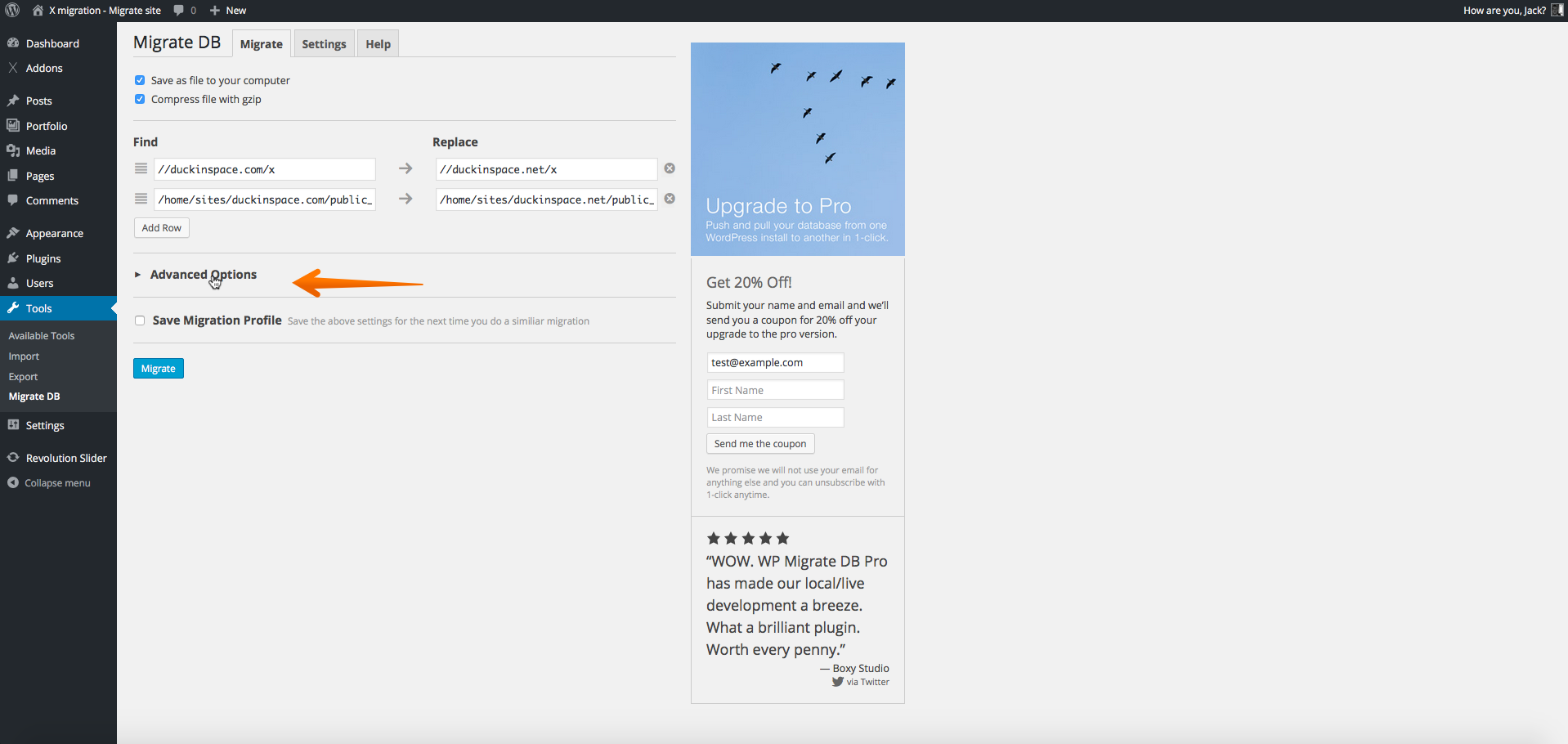
Task: Open Export submenu item
Action: tap(23, 377)
